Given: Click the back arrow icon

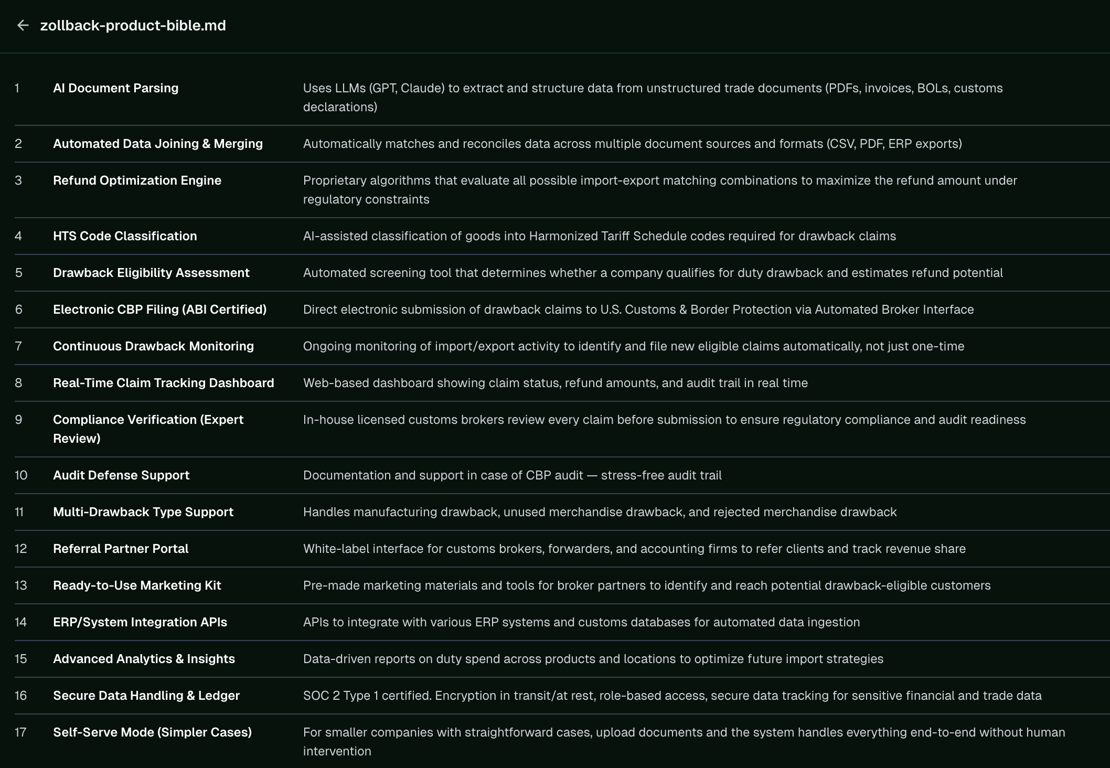Looking at the screenshot, I should pyautogui.click(x=23, y=25).
